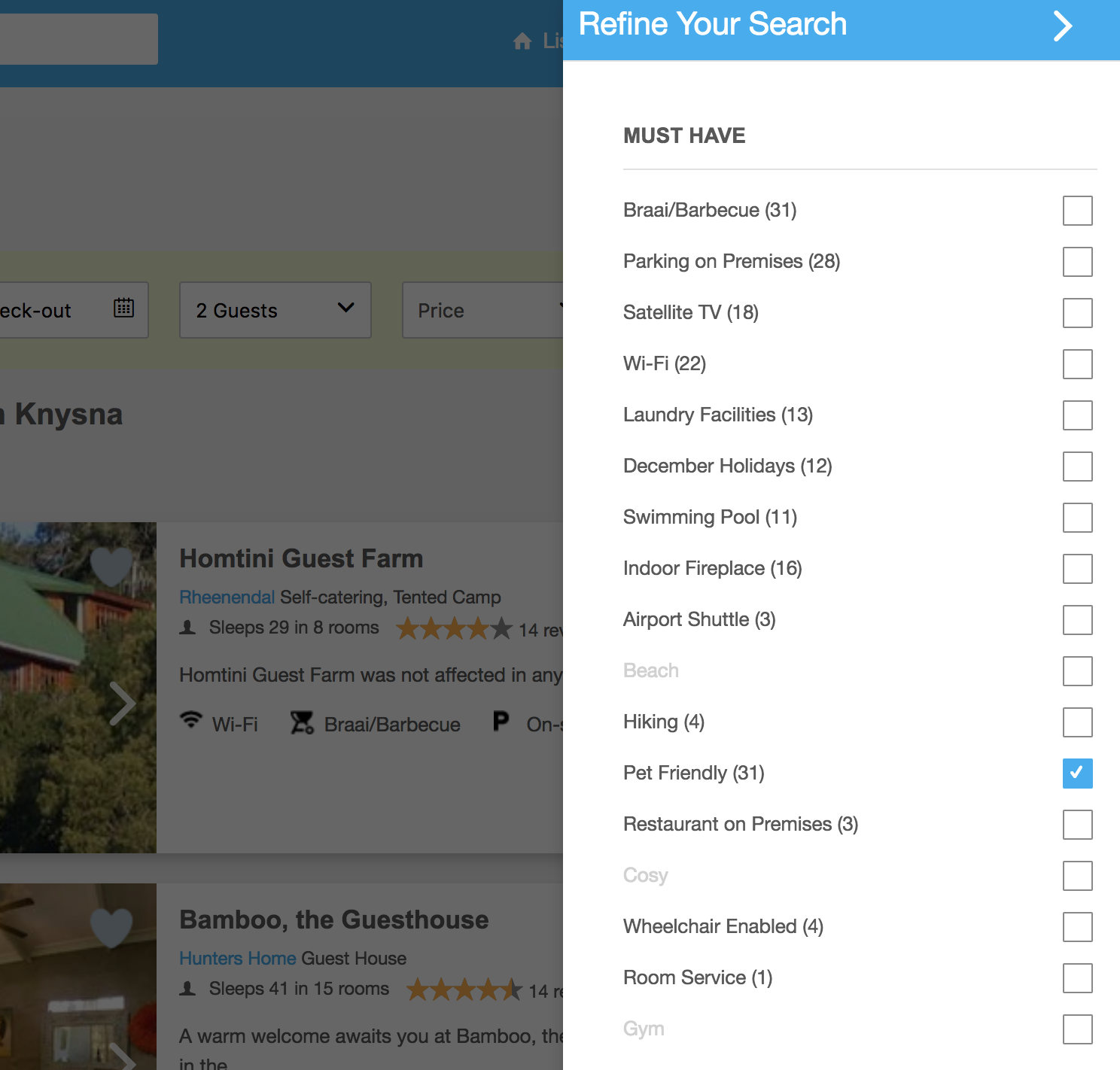Click the home icon in header
The height and width of the screenshot is (1070, 1120).
pos(522,41)
